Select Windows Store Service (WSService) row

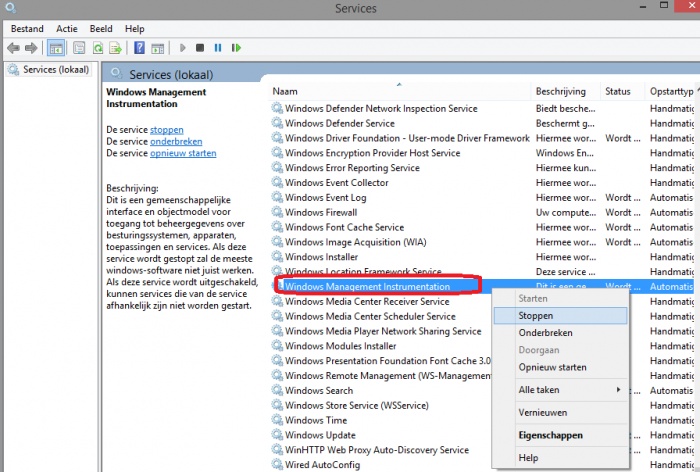(381, 405)
